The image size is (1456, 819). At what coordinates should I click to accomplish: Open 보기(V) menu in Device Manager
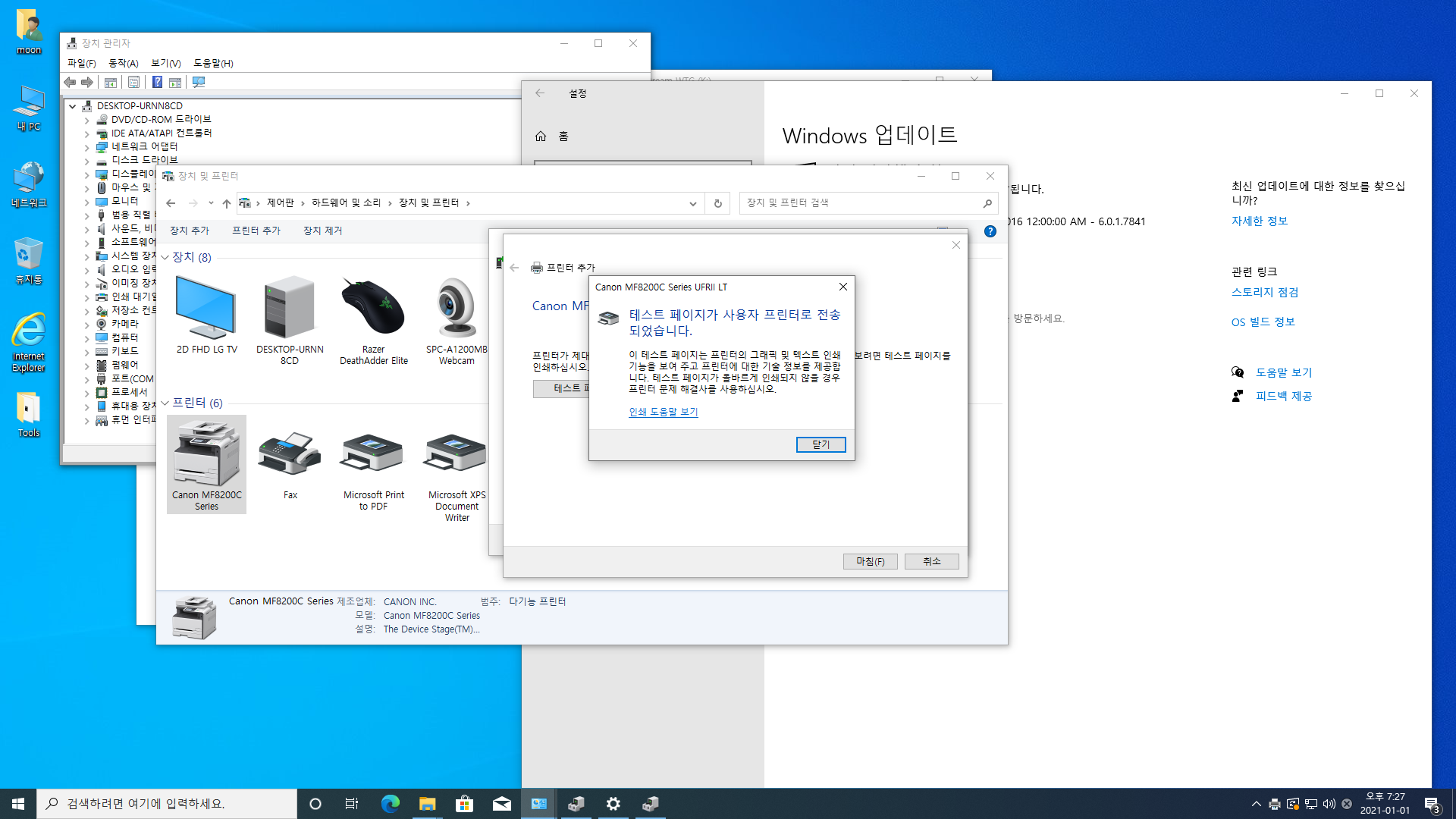click(165, 63)
